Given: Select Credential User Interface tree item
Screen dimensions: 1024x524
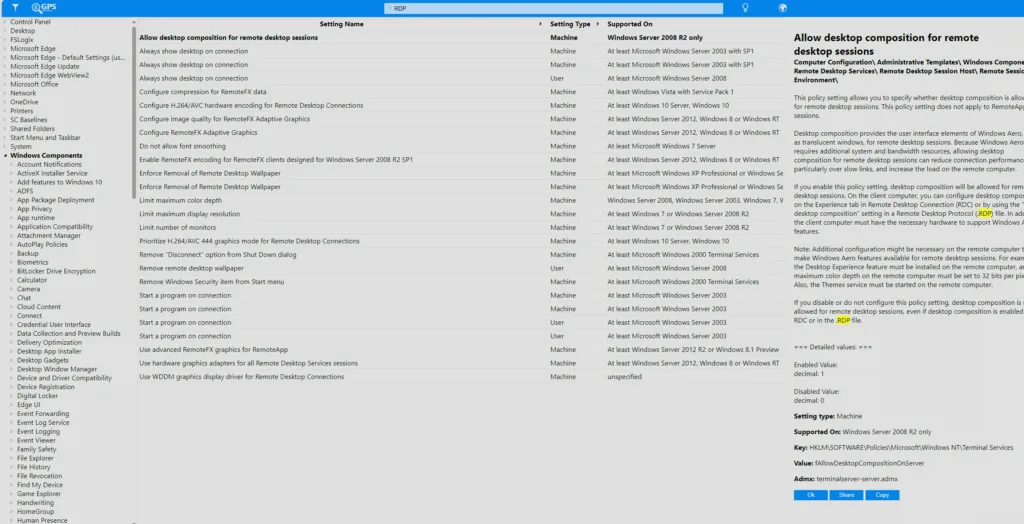Looking at the screenshot, I should [54, 325].
